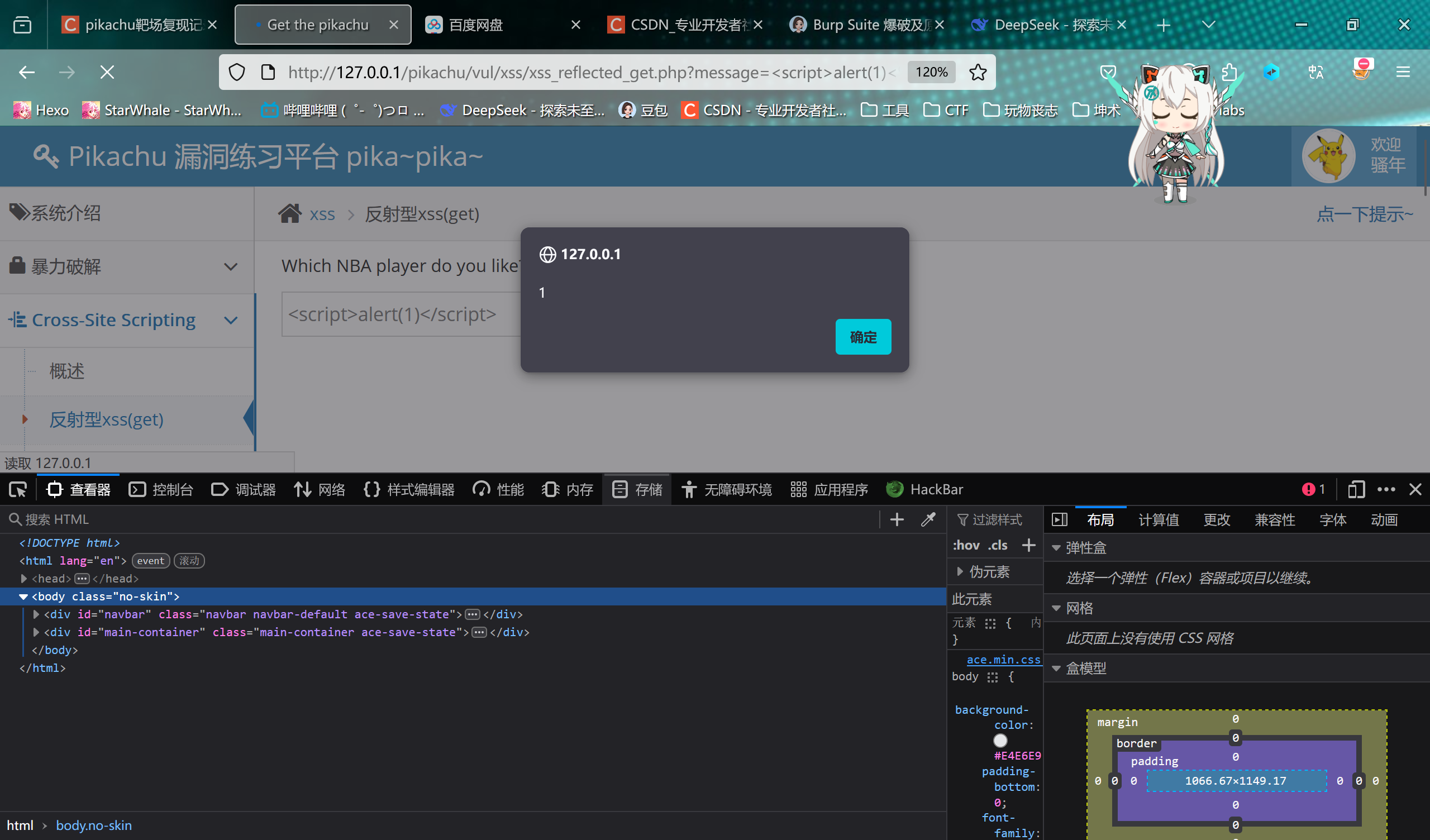Open Firefox application hamburger menu
Screen dimensions: 1430x840
click(1403, 72)
